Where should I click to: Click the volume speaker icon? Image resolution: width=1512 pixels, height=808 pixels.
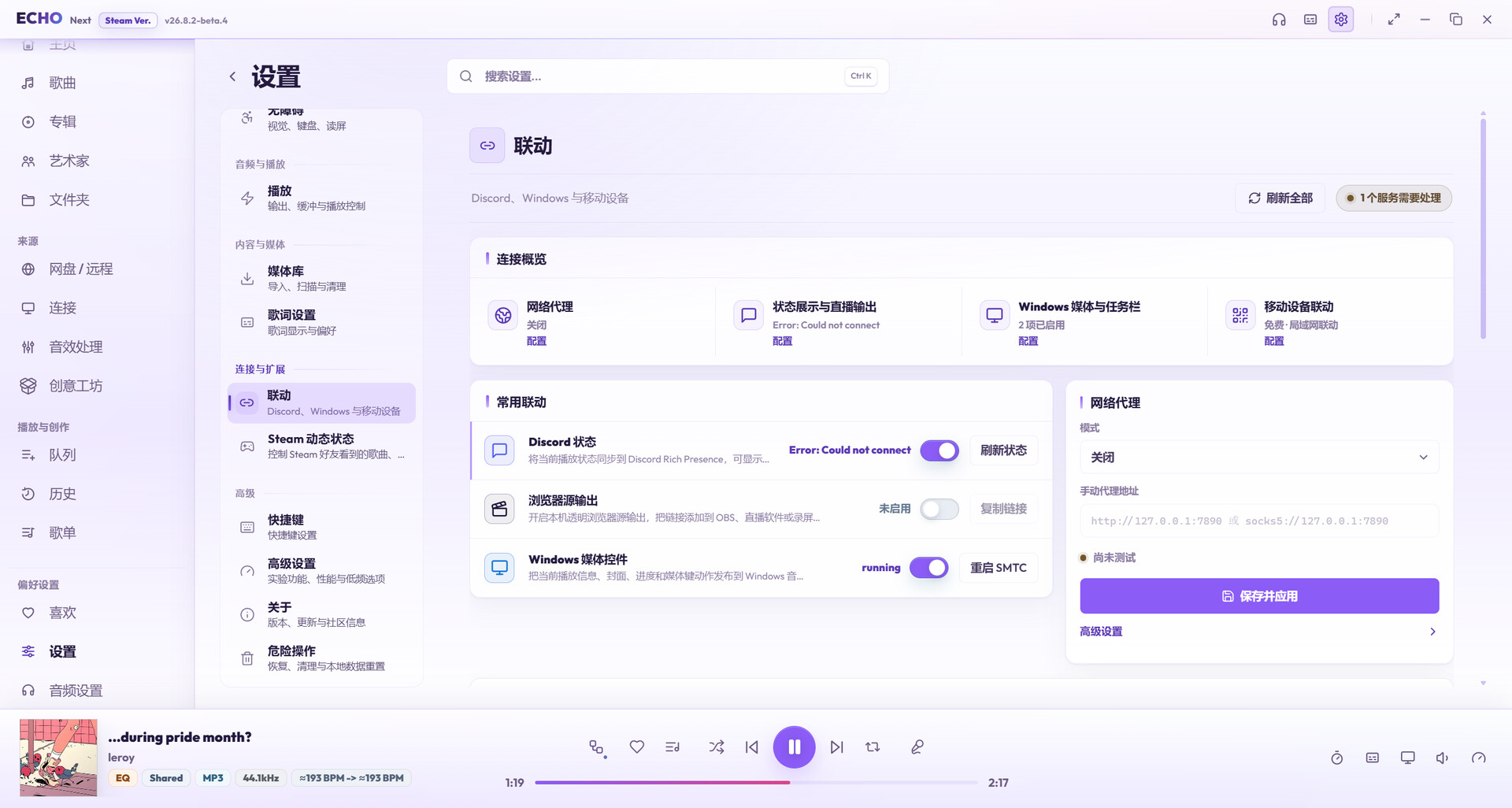[1443, 758]
